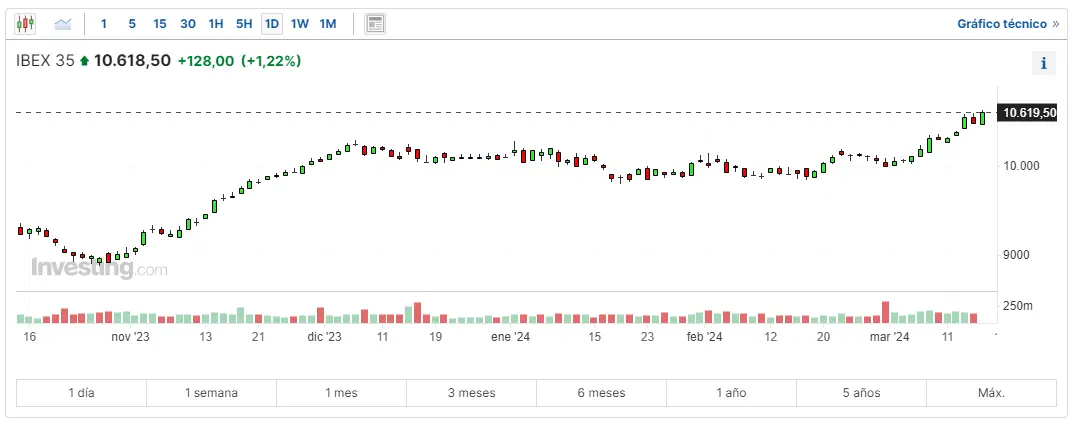This screenshot has height=427, width=1074.
Task: Choose the '5 años' range tab
Action: (861, 393)
